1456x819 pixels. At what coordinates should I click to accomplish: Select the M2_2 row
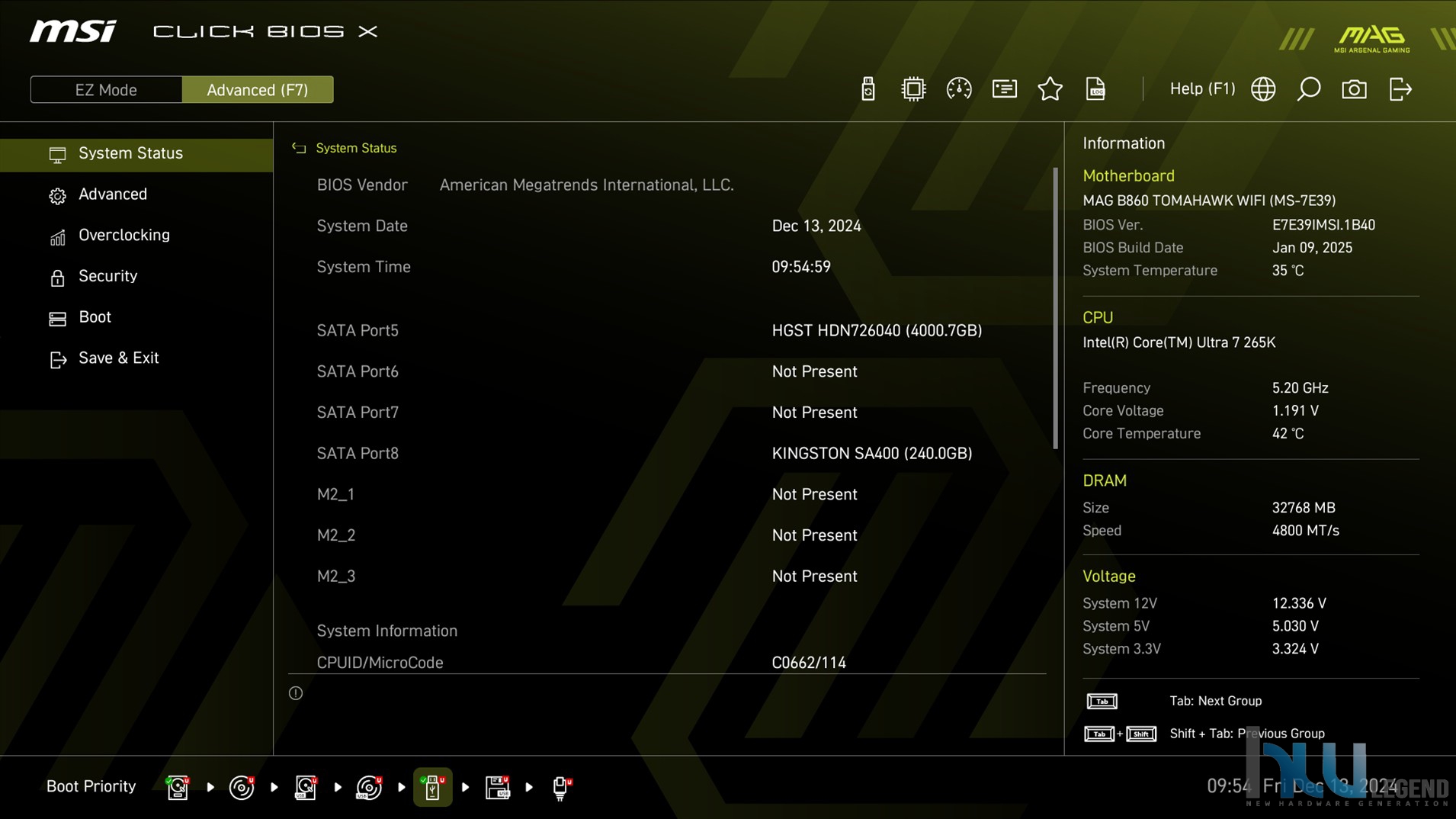(x=667, y=535)
